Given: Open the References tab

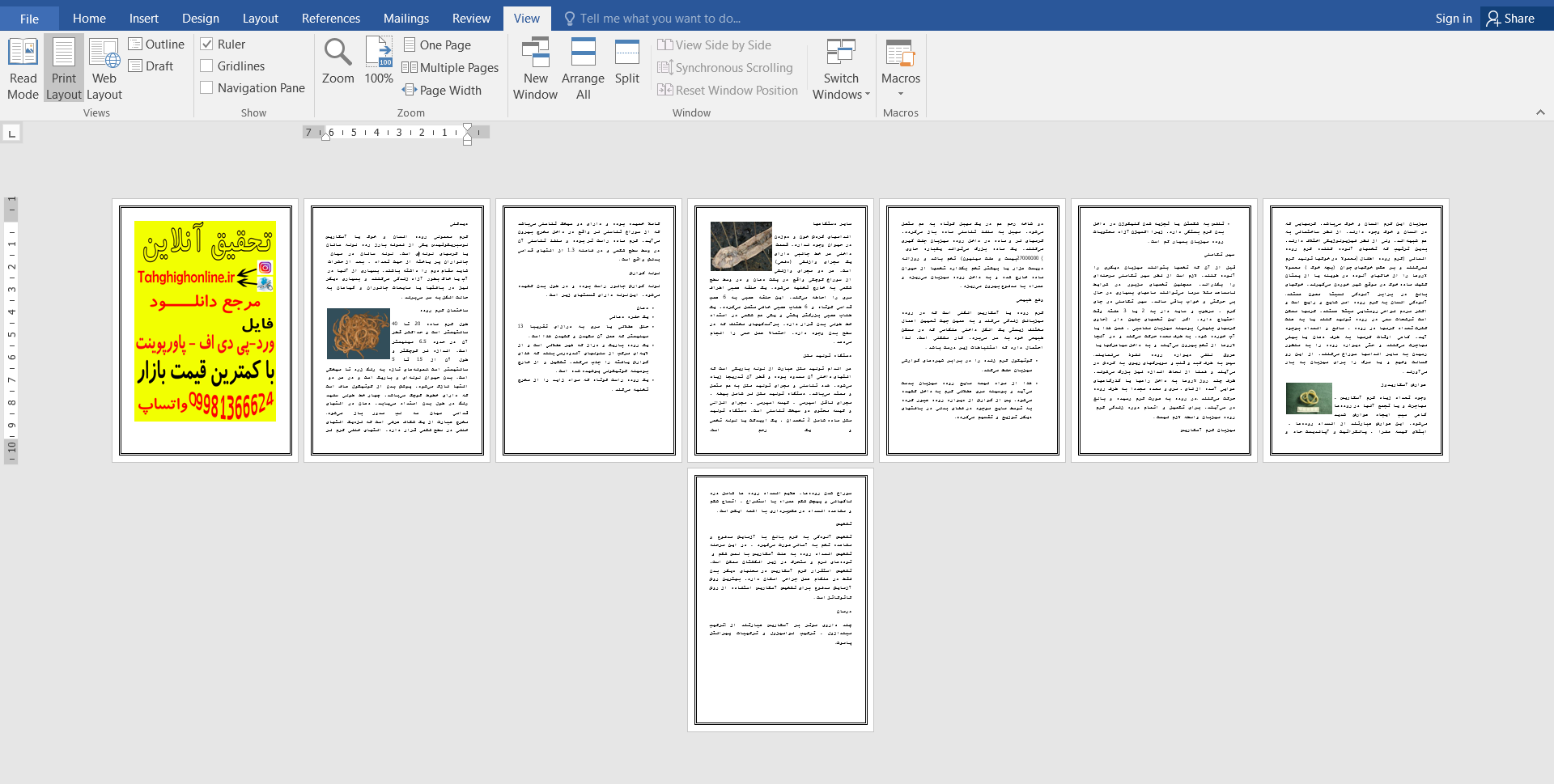Looking at the screenshot, I should [x=331, y=19].
